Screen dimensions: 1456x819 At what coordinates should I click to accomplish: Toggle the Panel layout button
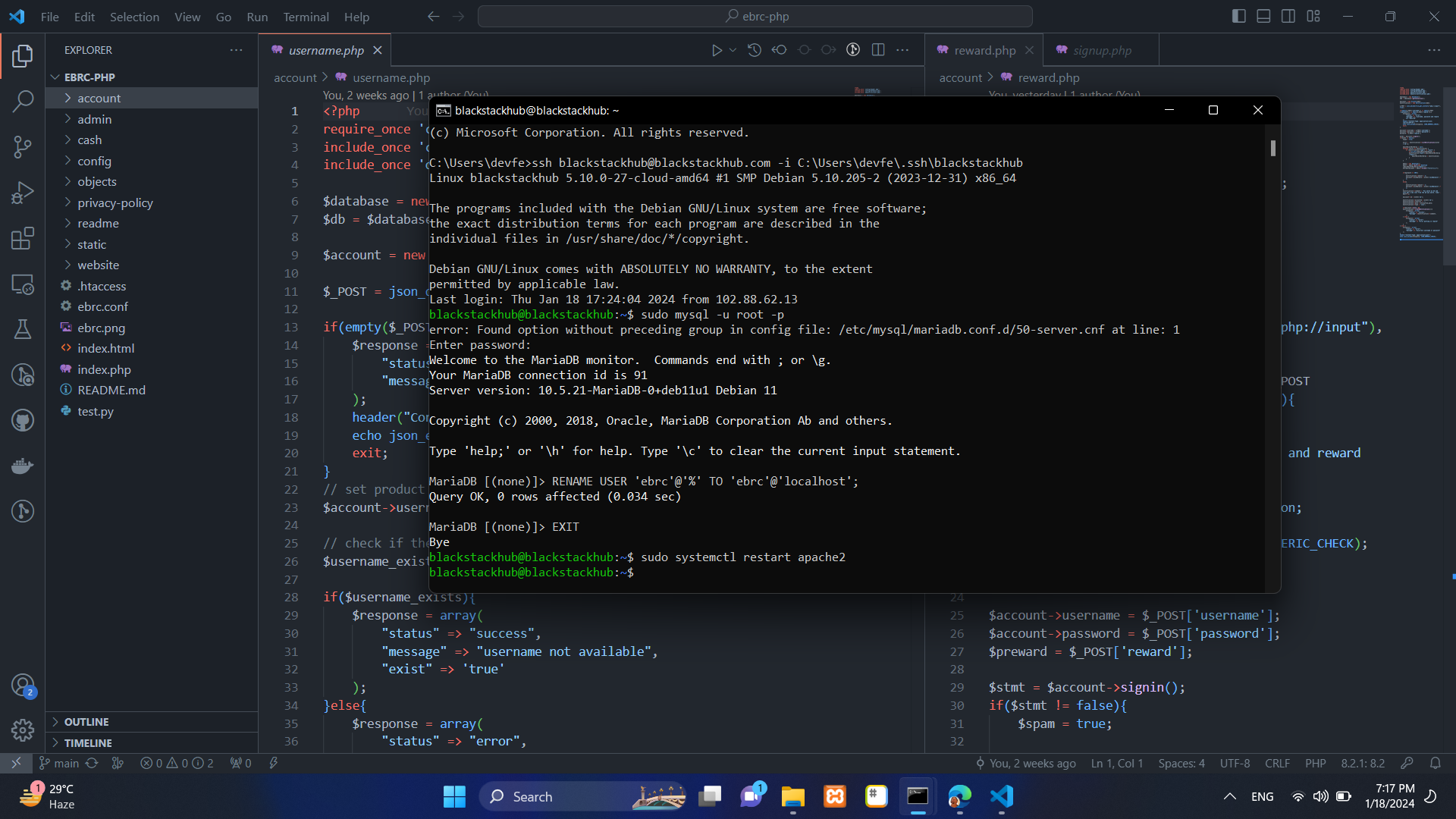click(x=1263, y=16)
